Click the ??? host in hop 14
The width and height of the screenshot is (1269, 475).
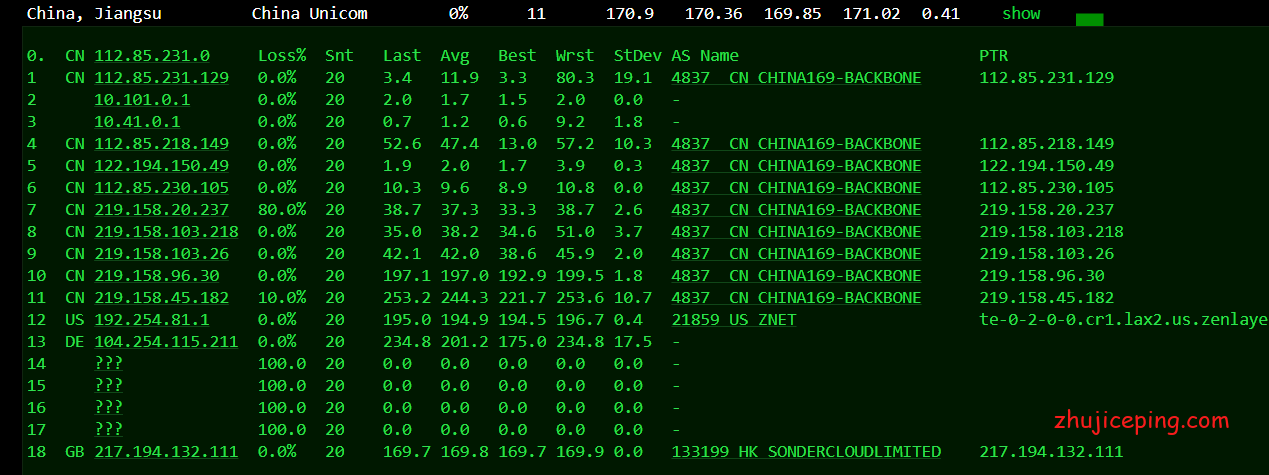pyautogui.click(x=109, y=364)
